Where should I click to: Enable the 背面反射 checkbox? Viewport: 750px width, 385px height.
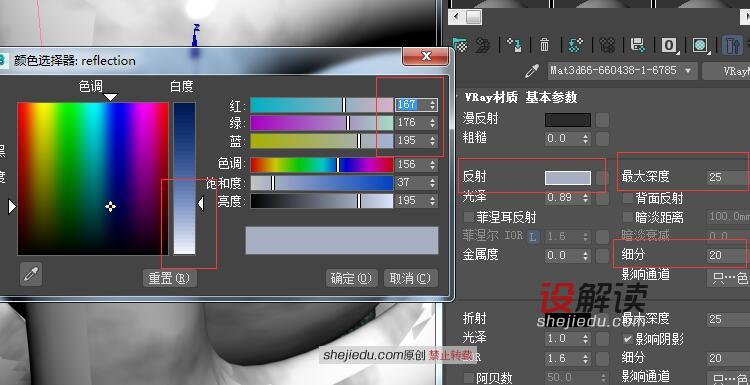pos(628,198)
